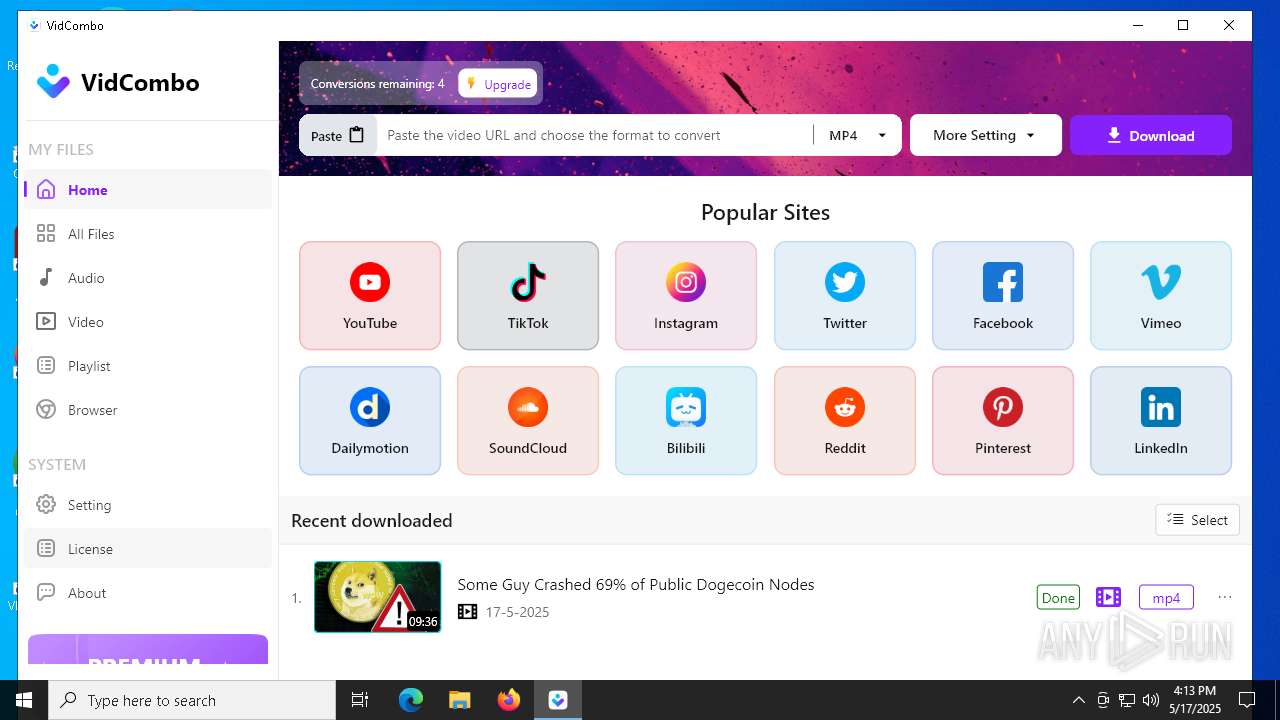The height and width of the screenshot is (720, 1280).
Task: Click the Windows taskbar search box
Action: (192, 700)
